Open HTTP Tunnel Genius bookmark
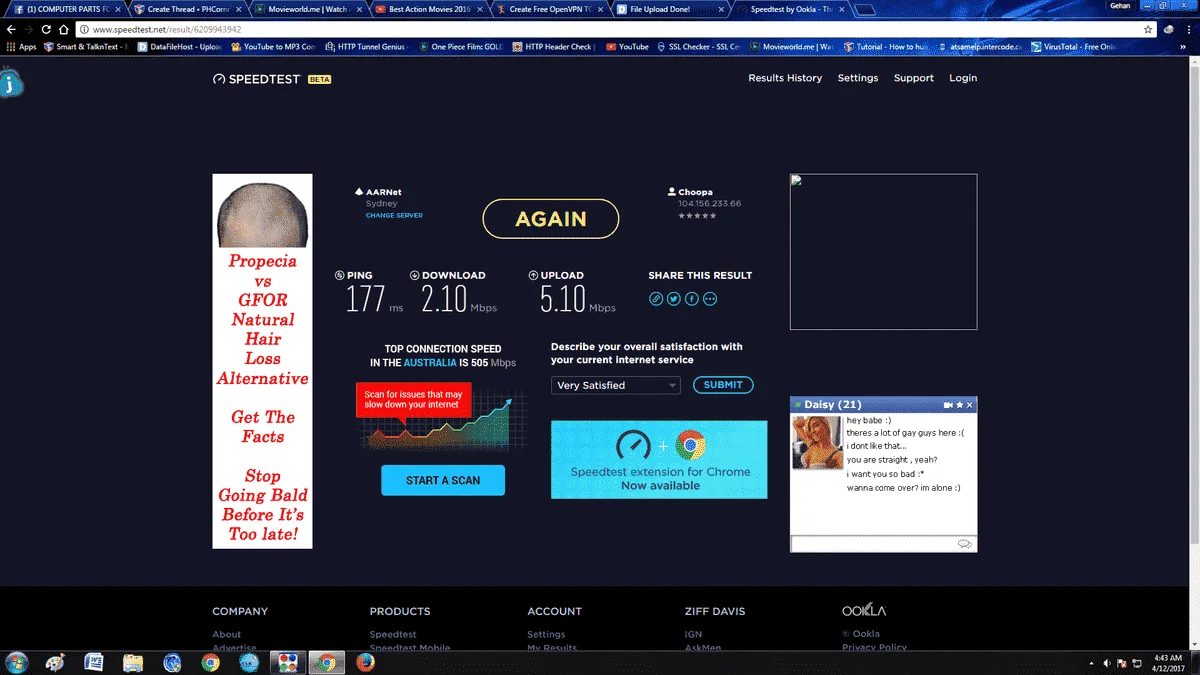The width and height of the screenshot is (1200, 675). click(x=367, y=46)
